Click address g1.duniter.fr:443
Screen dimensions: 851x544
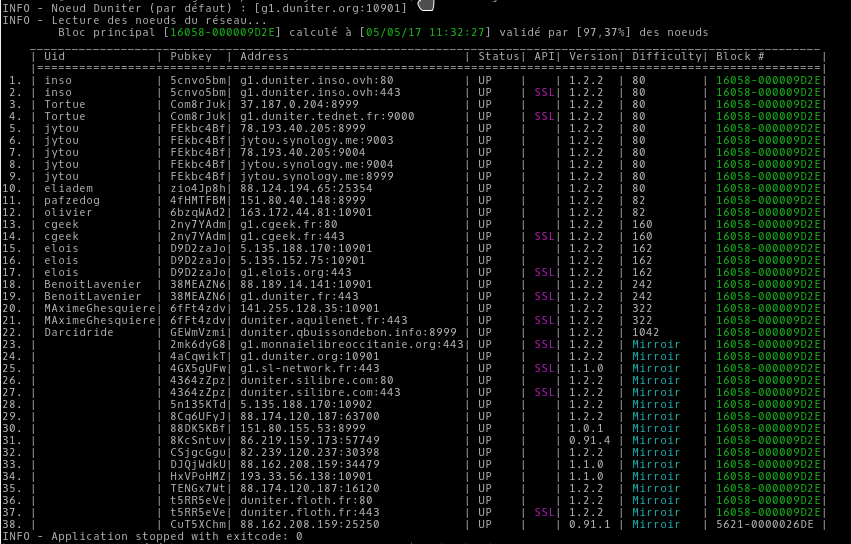pos(299,296)
